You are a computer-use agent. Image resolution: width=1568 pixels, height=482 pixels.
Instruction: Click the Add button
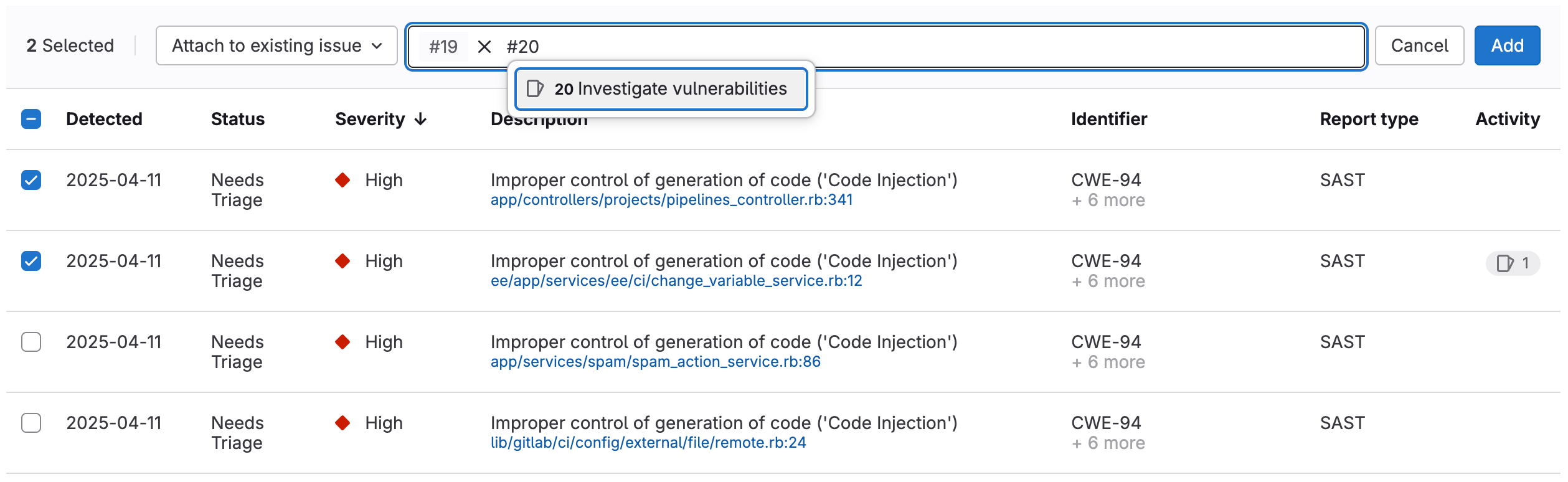point(1507,45)
